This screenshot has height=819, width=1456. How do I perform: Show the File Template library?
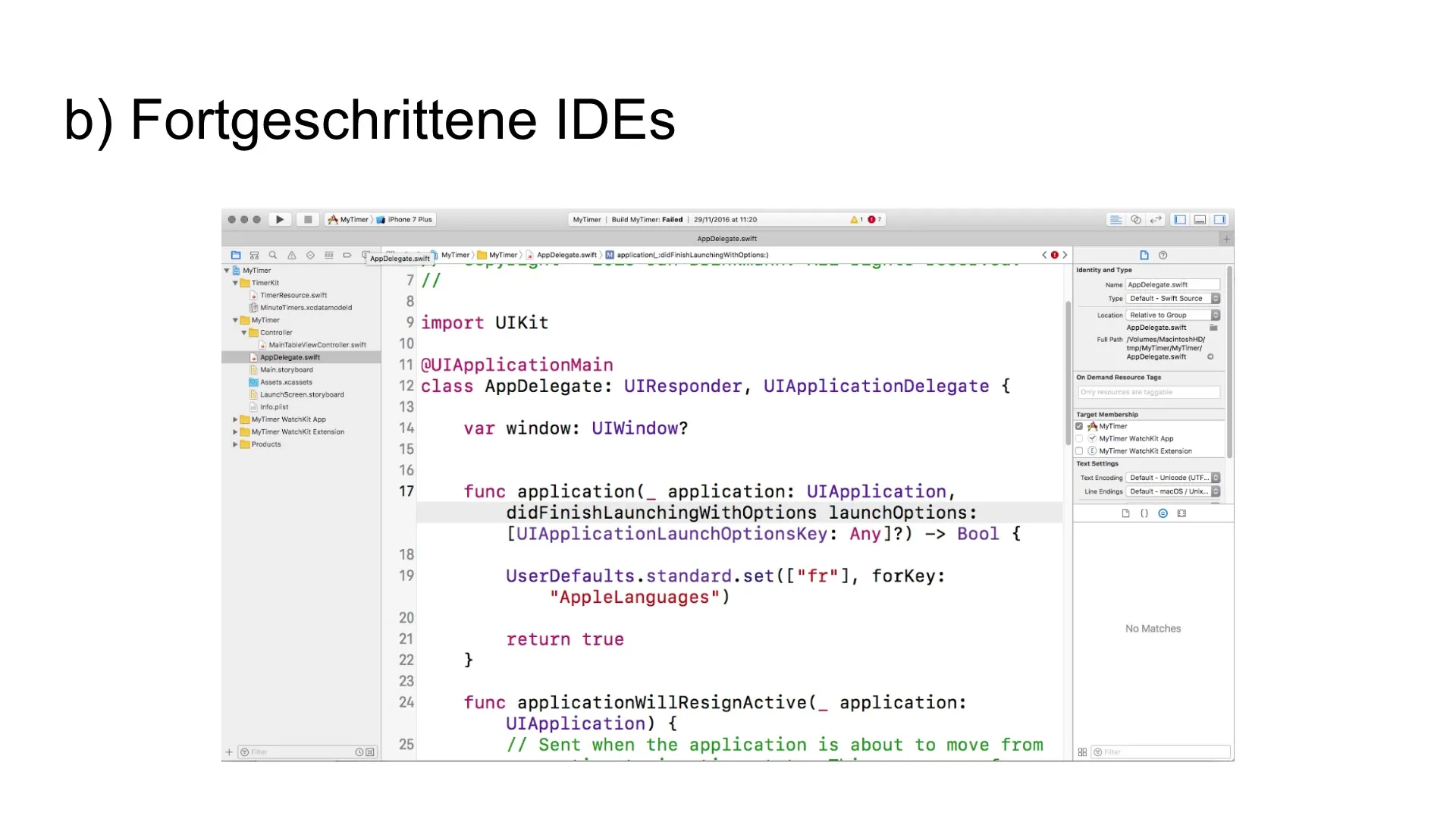1125,514
